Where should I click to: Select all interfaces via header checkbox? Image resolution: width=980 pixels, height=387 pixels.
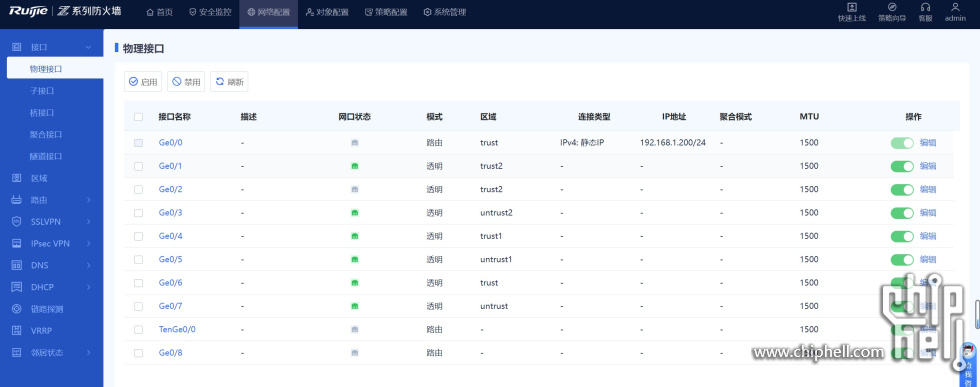138,117
